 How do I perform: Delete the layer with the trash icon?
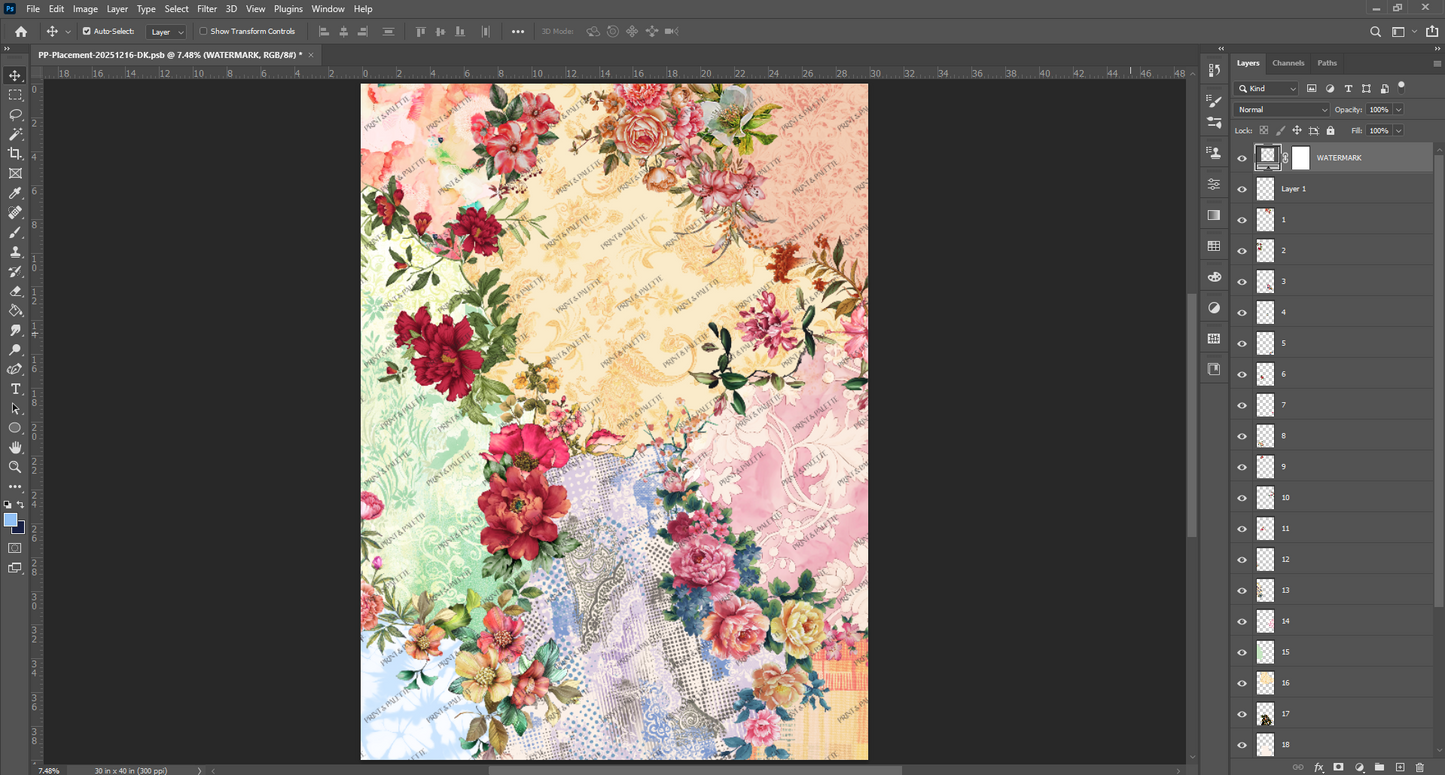pyautogui.click(x=1420, y=767)
